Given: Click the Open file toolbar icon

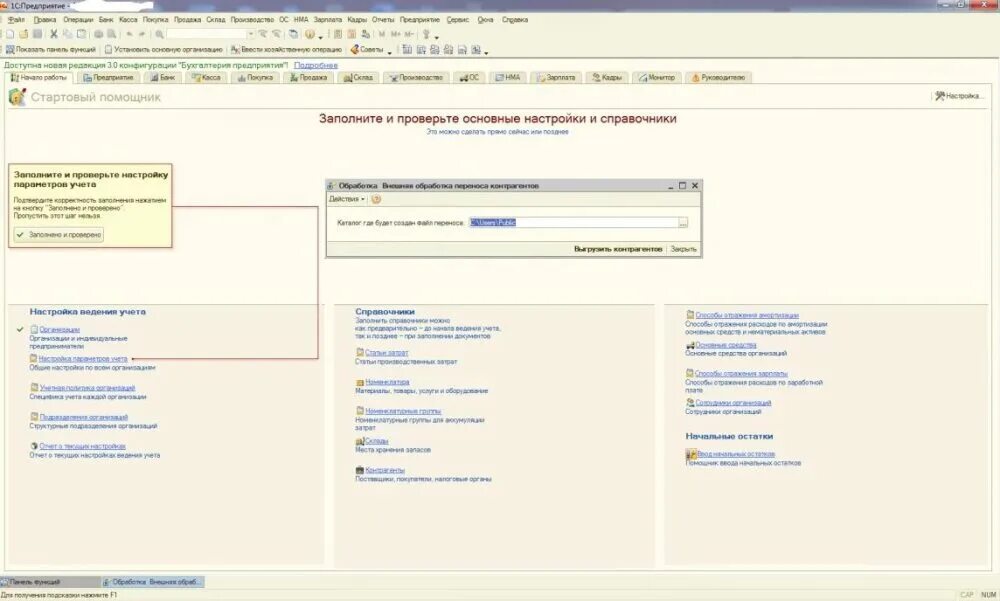Looking at the screenshot, I should (x=24, y=34).
